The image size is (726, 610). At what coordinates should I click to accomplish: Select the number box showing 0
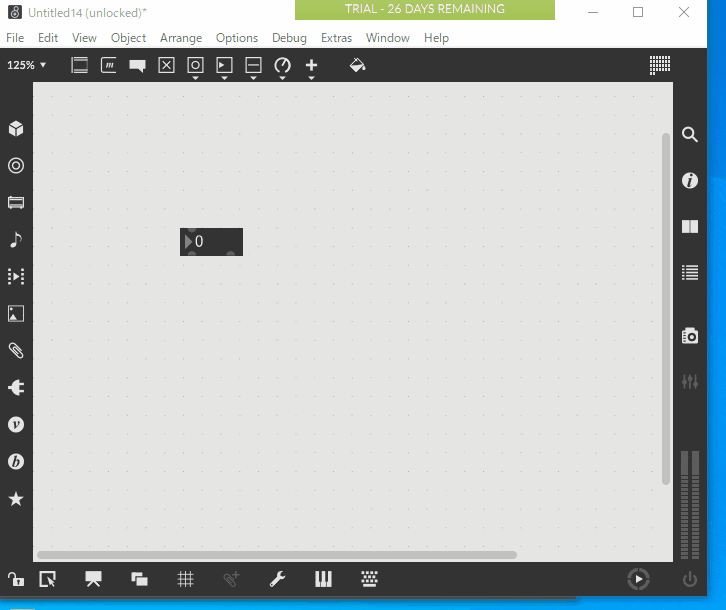(211, 242)
